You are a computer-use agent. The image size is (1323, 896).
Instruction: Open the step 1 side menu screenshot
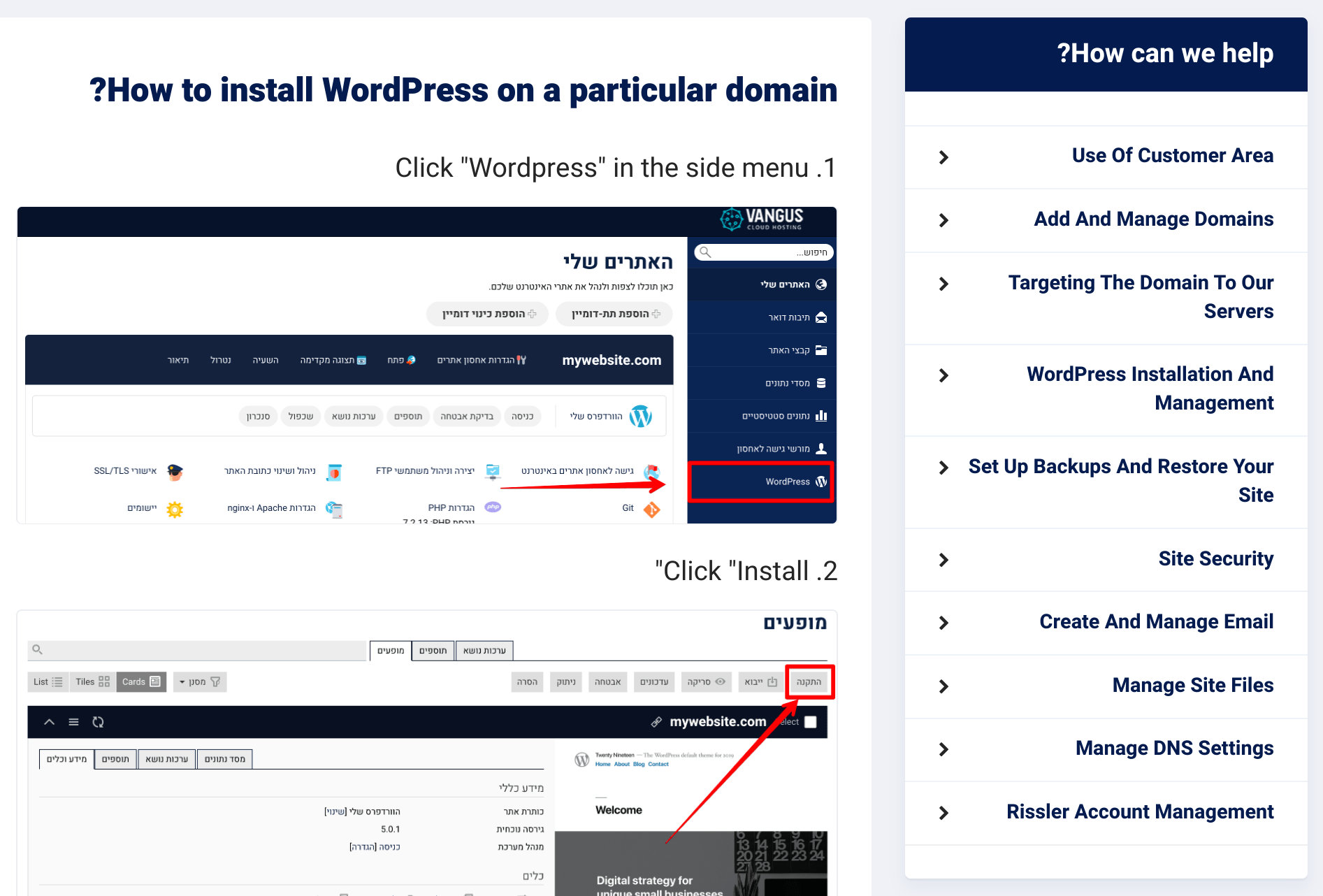coord(426,365)
